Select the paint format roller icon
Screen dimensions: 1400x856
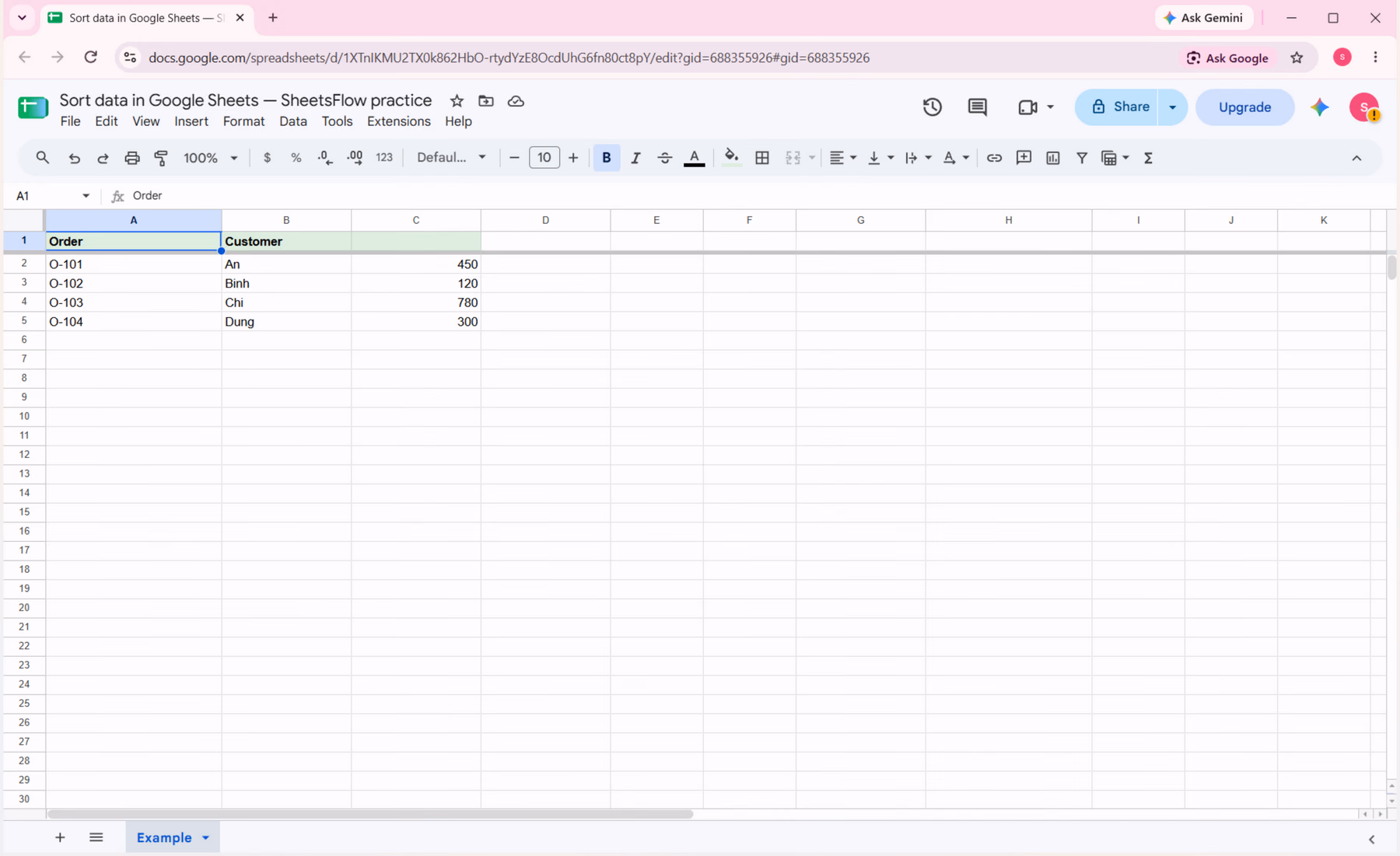[161, 158]
